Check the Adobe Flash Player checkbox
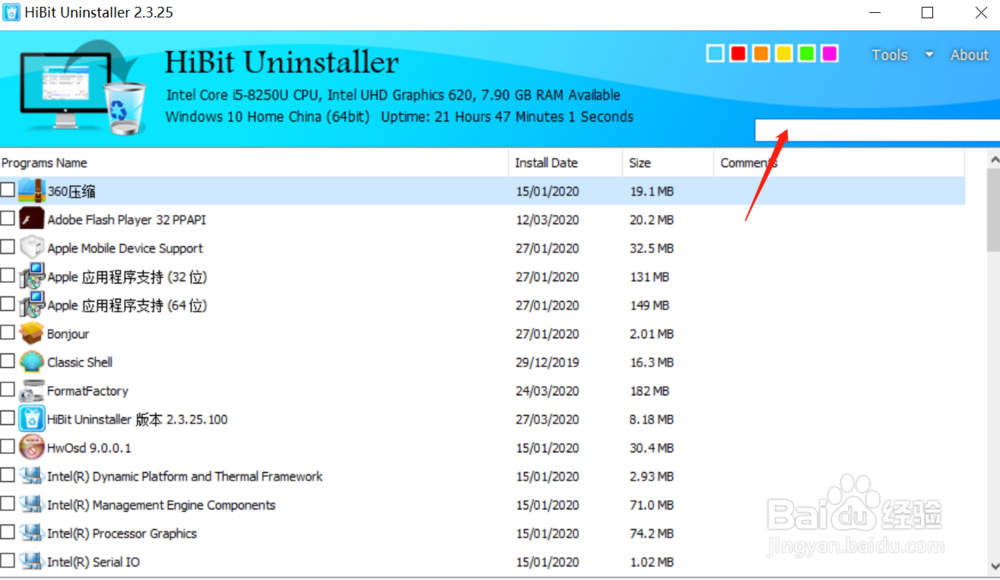This screenshot has width=1000, height=580. click(8, 218)
